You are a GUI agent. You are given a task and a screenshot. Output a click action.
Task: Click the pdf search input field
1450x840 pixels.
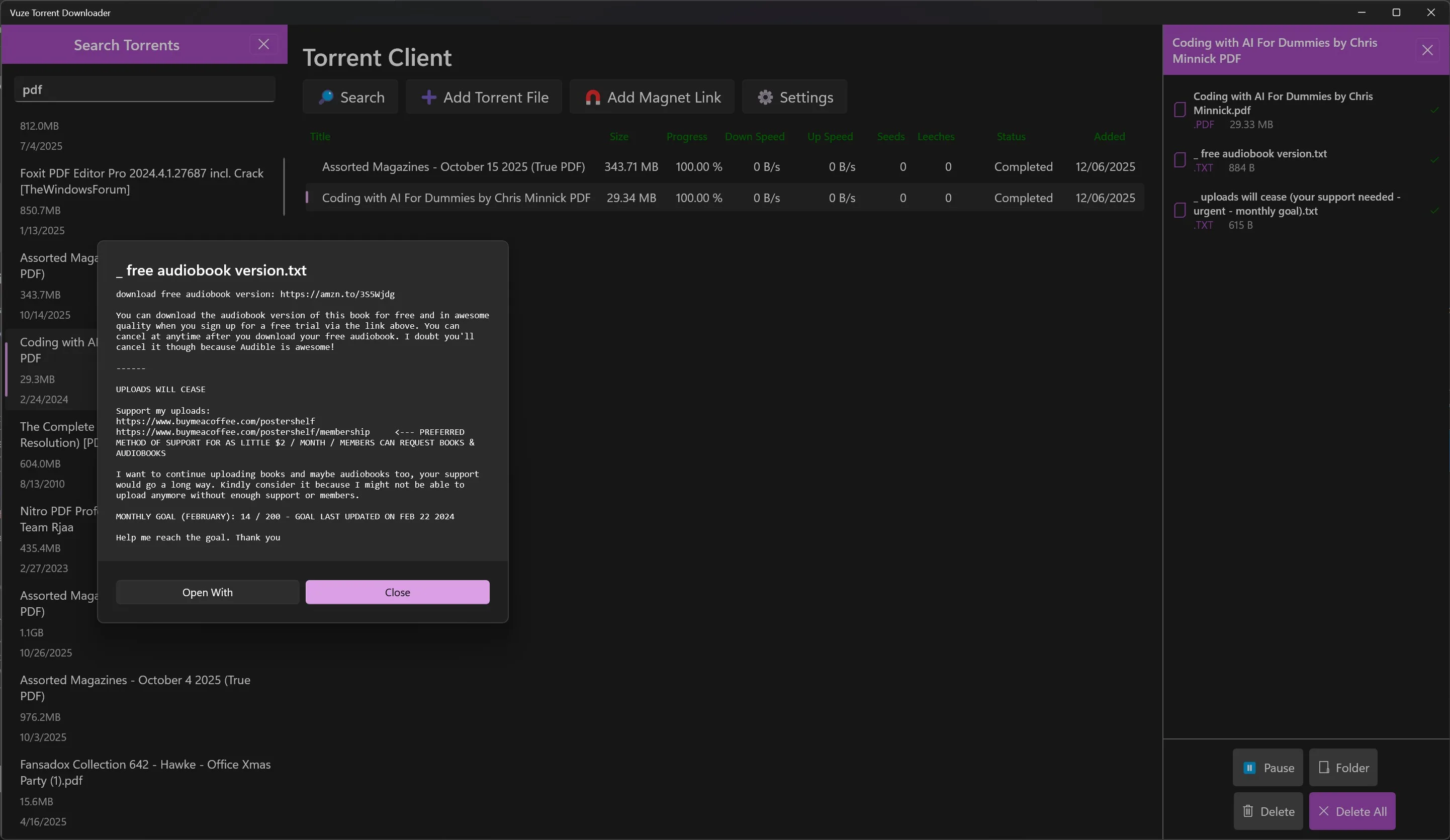(x=144, y=89)
